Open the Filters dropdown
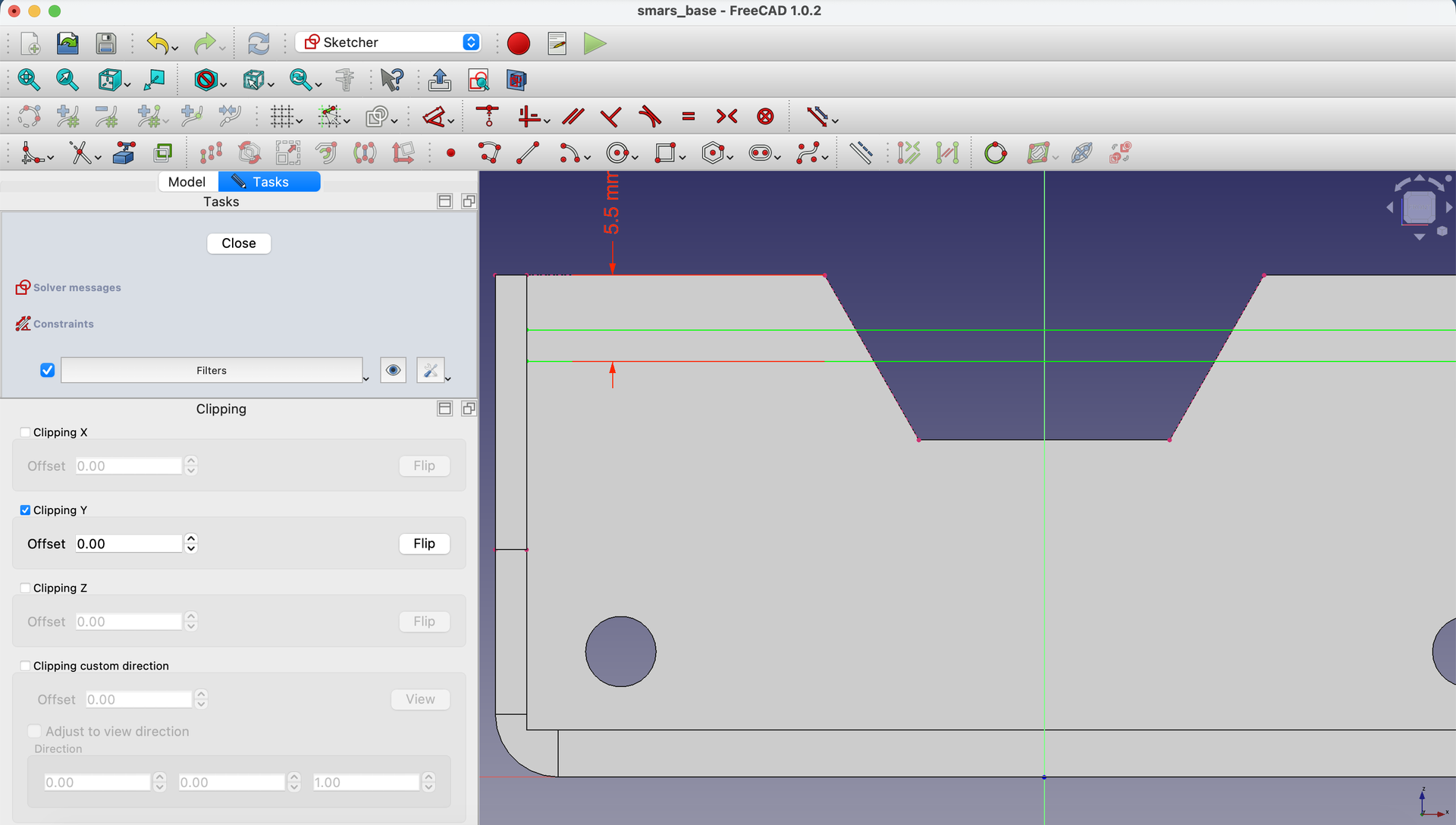Screen dimensions: 1456x825 (212, 370)
